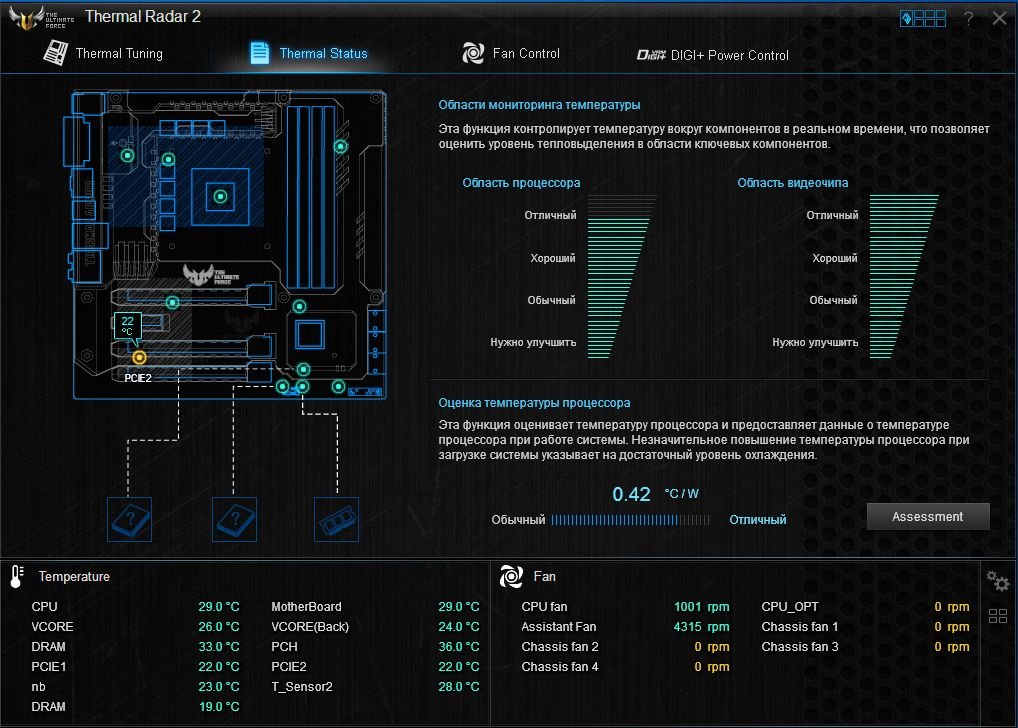The image size is (1018, 728).
Task: Click the 'Область процессора' heading
Action: point(521,182)
